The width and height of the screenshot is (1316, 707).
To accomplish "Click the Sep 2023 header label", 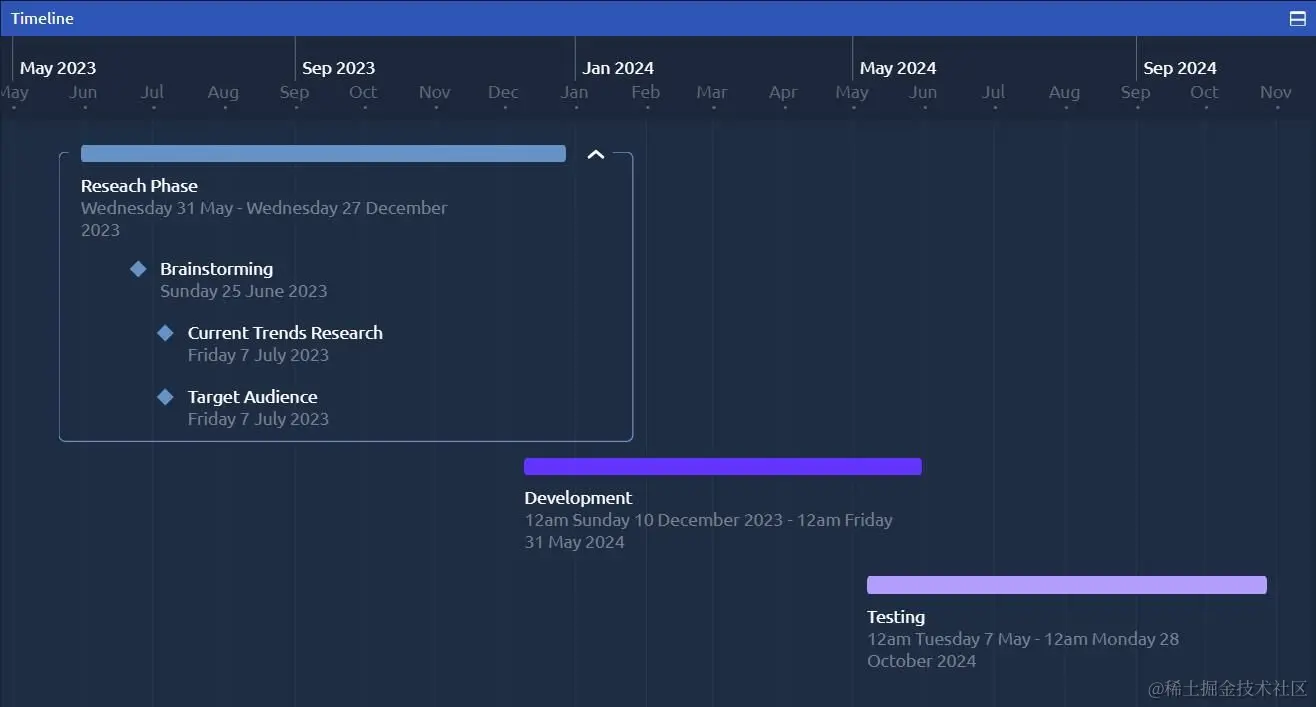I will tap(339, 68).
